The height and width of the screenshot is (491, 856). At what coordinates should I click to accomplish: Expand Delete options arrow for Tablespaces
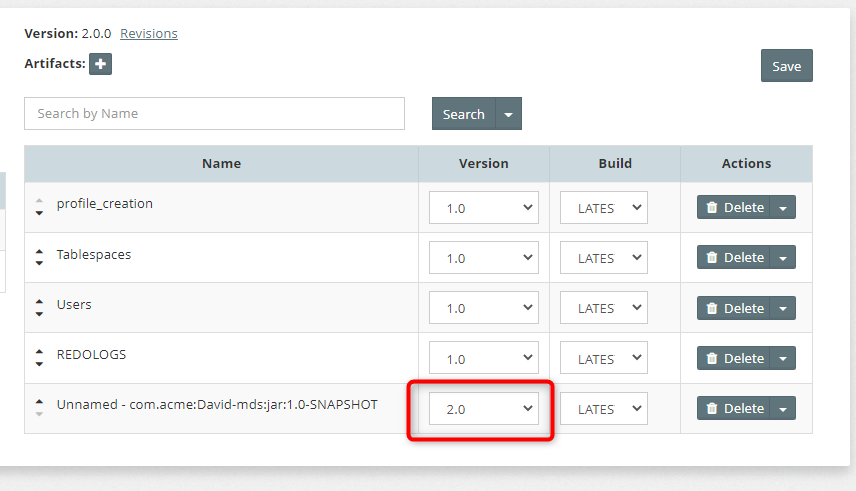pos(783,257)
